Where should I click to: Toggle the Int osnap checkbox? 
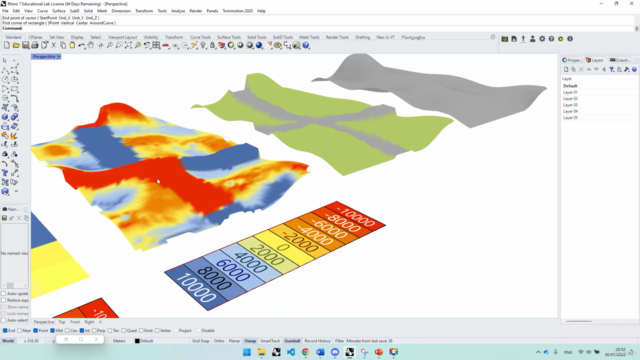click(x=82, y=331)
